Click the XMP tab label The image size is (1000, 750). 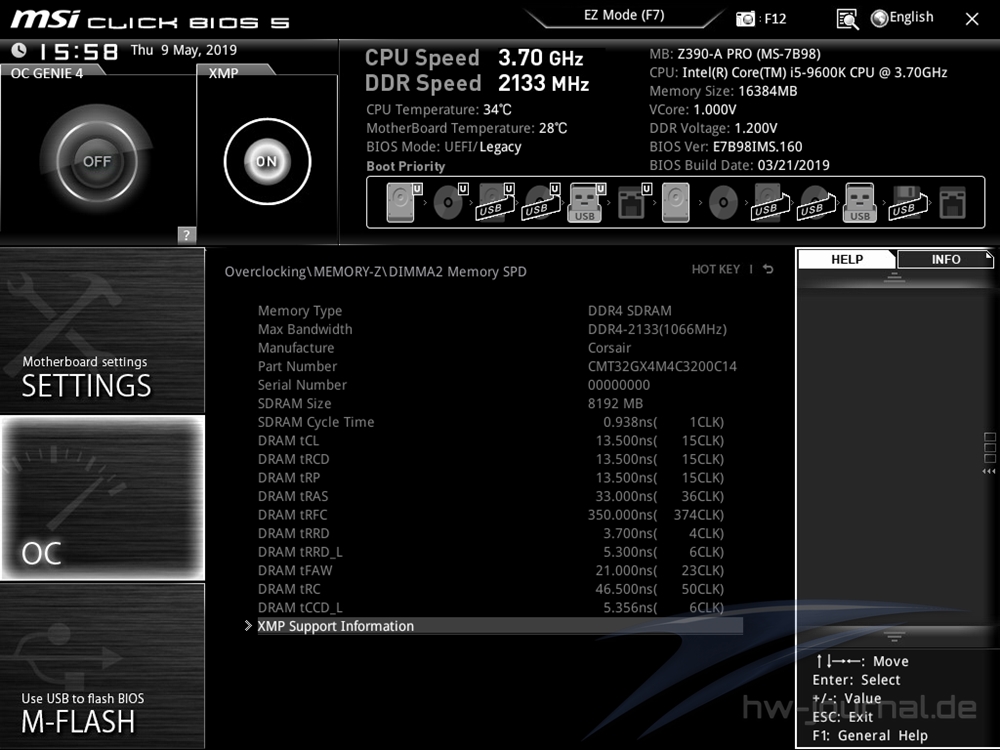tap(223, 73)
